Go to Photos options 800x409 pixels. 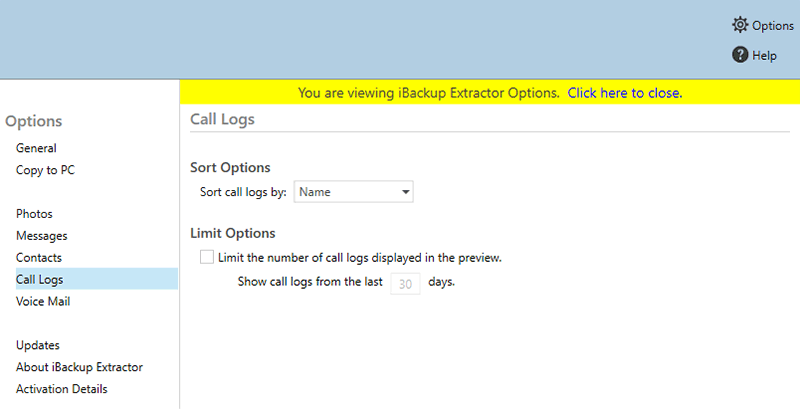tap(34, 214)
